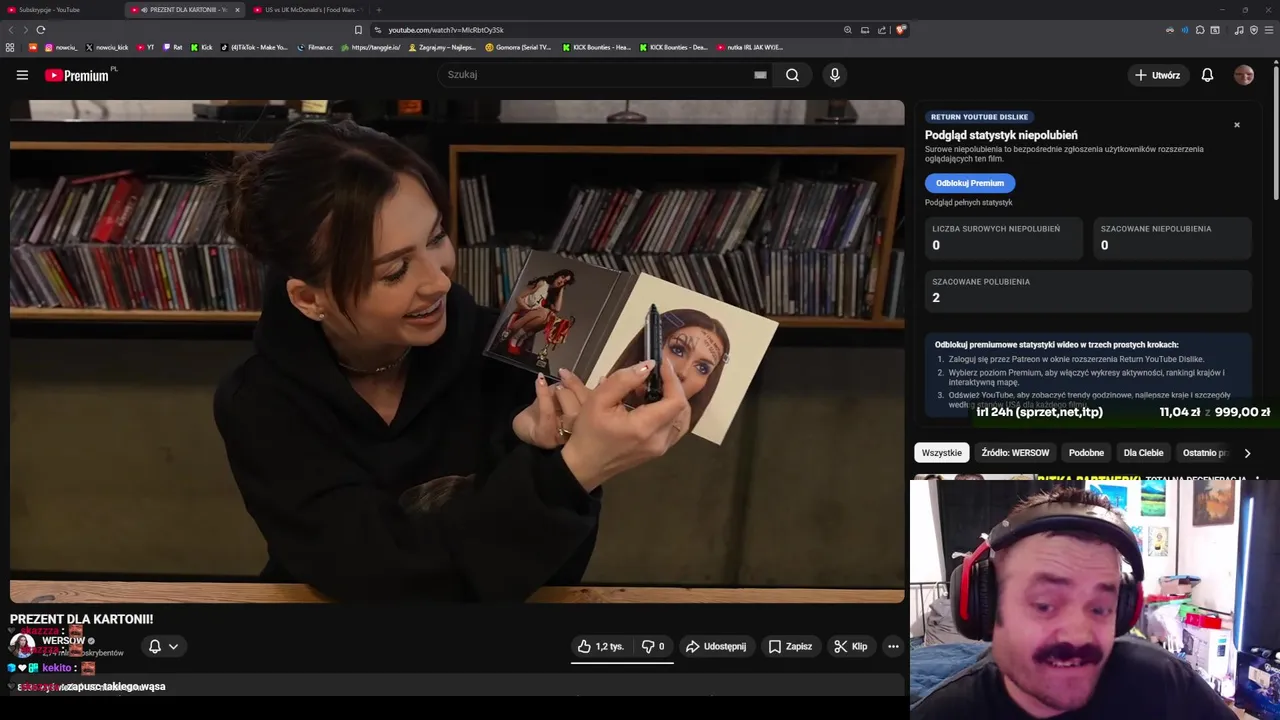Screen dimensions: 1280x720
Task: Open the Rat Twitch bookmark
Action: point(172,47)
